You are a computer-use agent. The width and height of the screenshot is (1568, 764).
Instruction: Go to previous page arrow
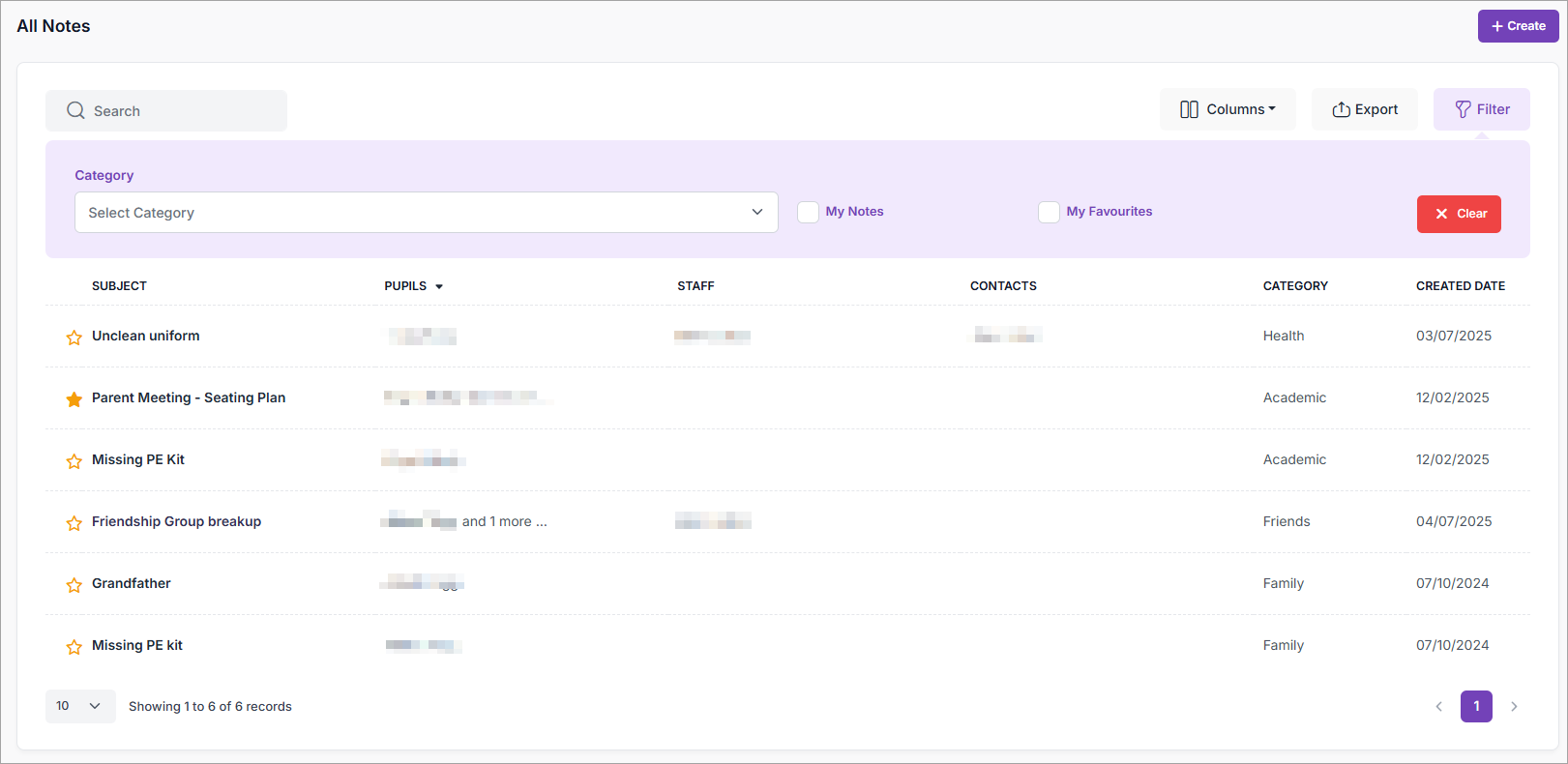pos(1438,707)
